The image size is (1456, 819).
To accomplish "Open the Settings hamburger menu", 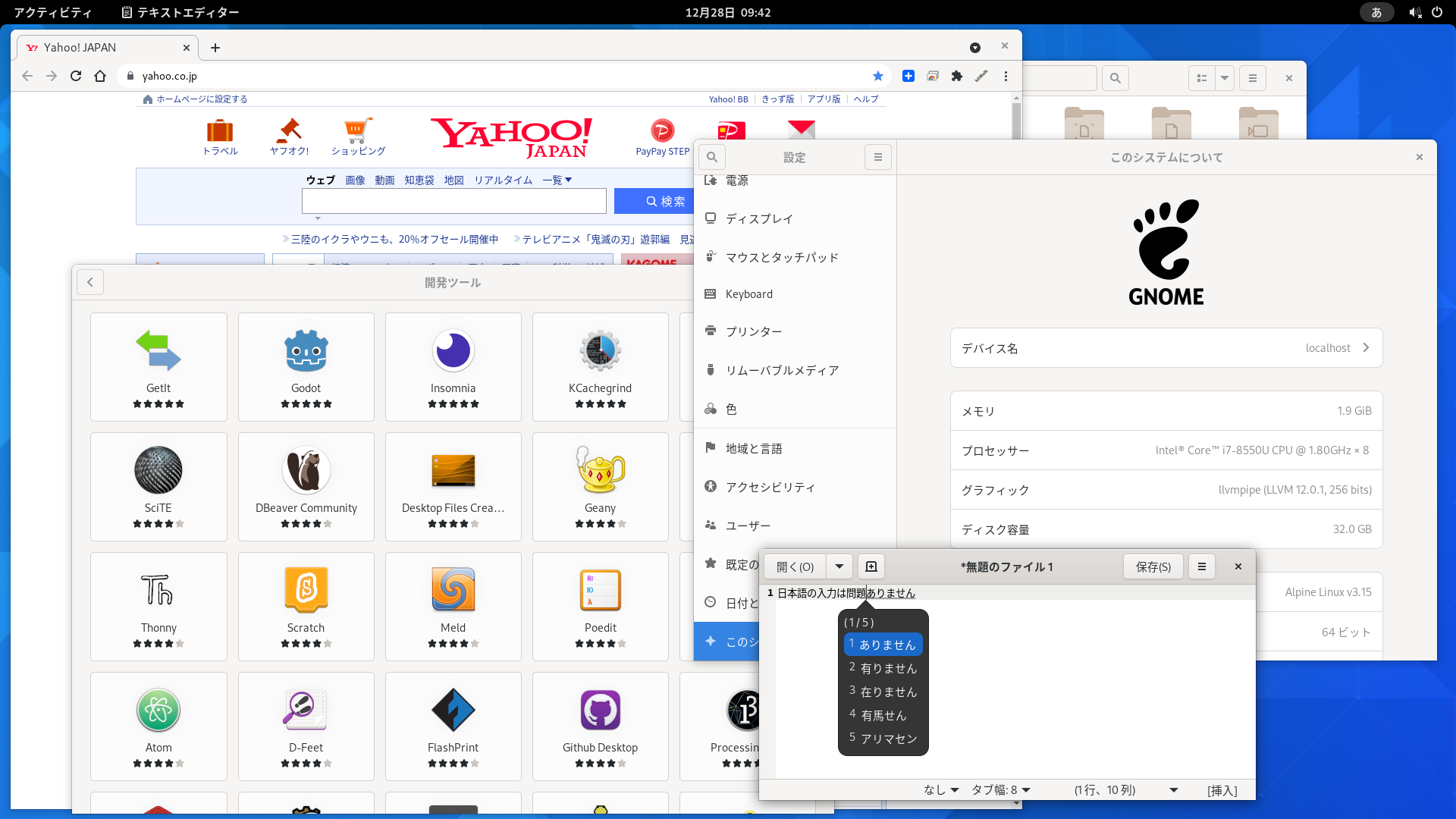I will 878,157.
